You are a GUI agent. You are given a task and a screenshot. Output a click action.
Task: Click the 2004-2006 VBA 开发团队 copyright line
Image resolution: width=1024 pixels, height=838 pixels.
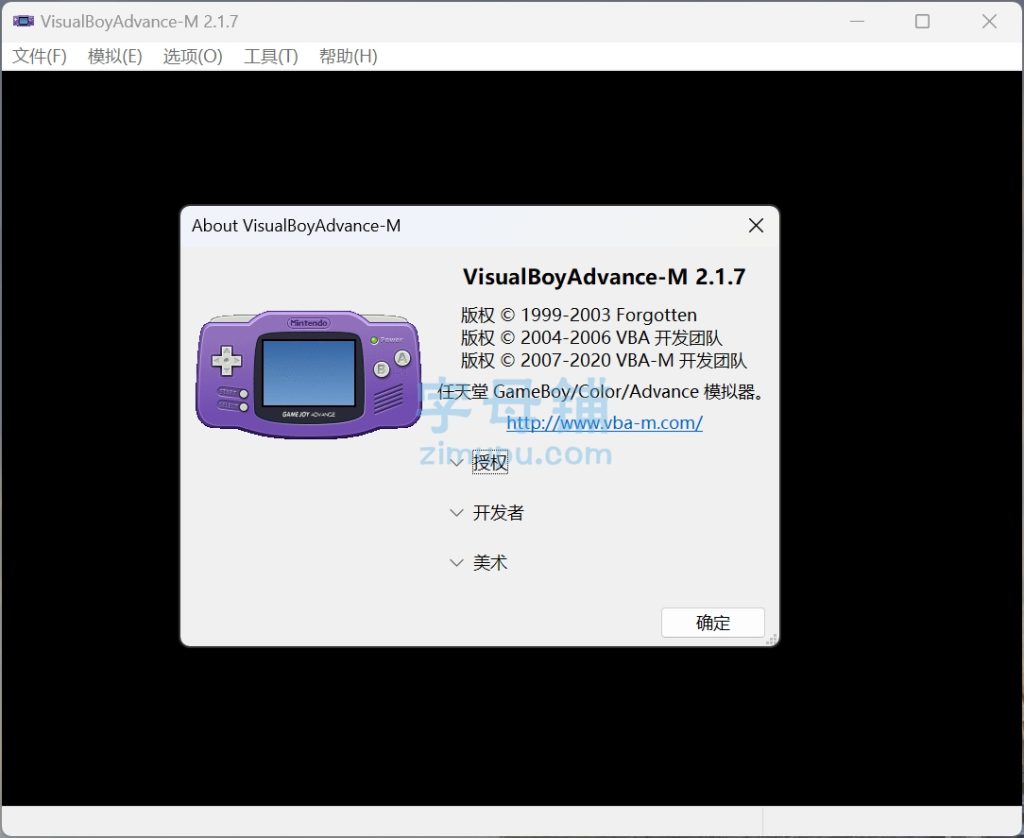(591, 338)
